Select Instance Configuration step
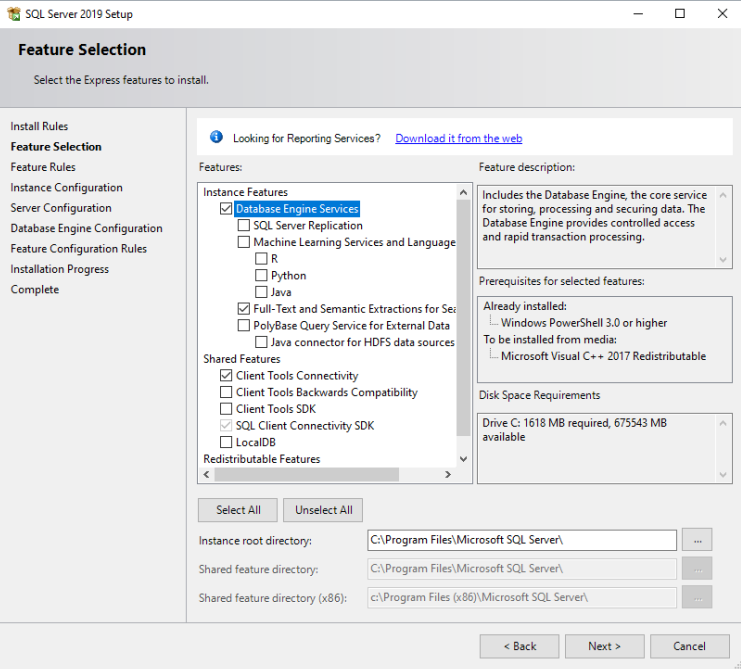Viewport: 741px width, 669px height. point(67,187)
